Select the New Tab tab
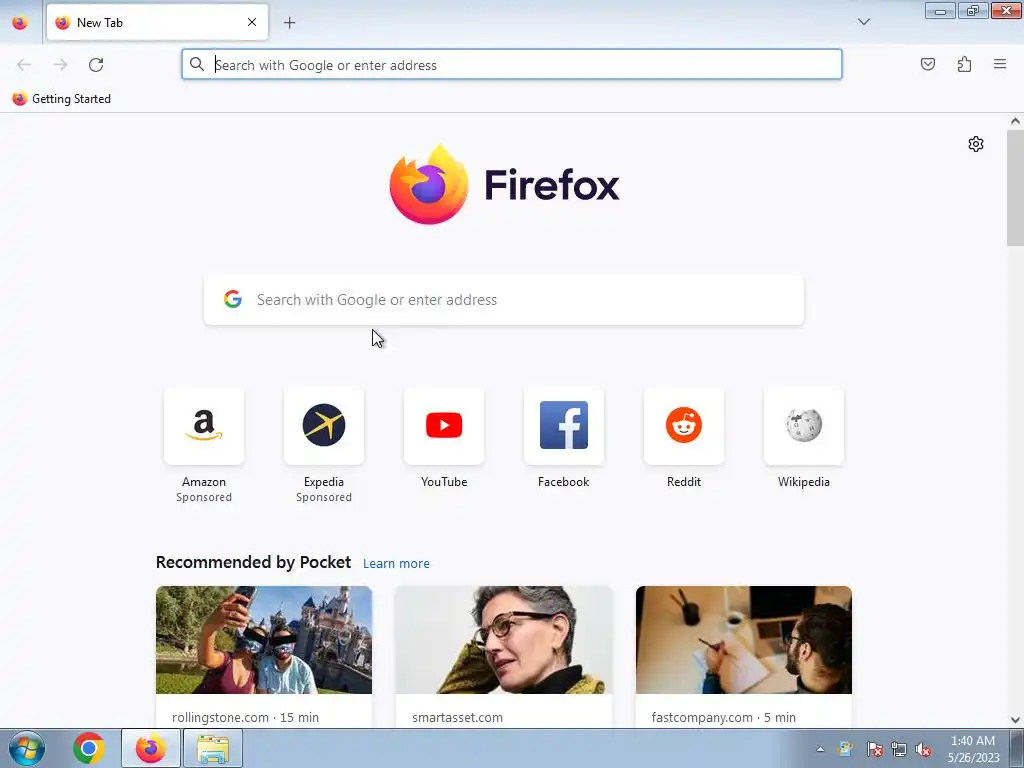1024x768 pixels. [x=157, y=22]
